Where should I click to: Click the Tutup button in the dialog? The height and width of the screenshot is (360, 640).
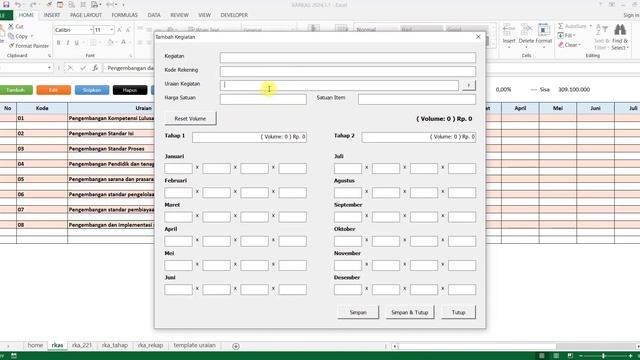point(458,312)
